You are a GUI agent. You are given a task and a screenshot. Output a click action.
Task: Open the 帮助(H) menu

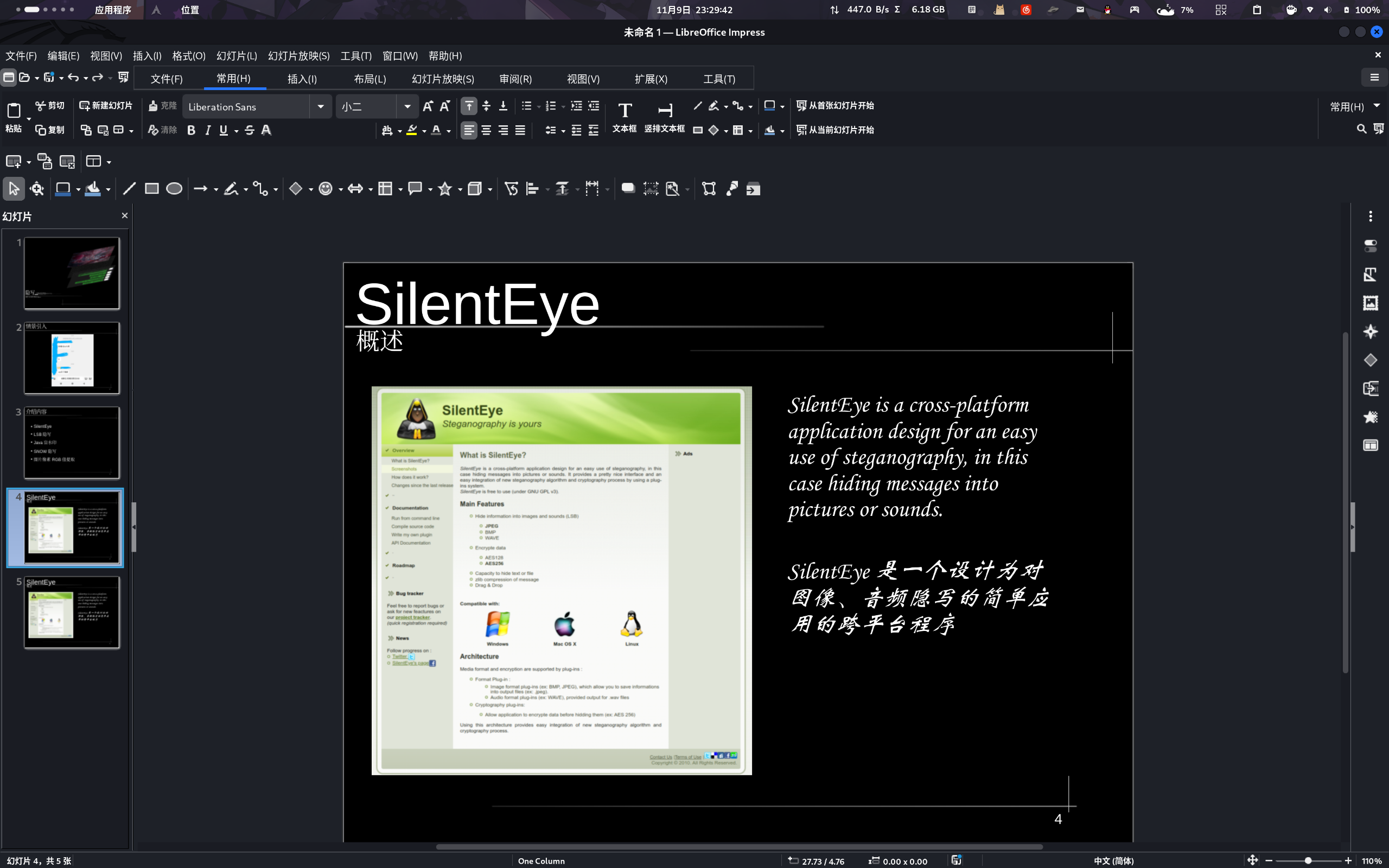pos(445,56)
